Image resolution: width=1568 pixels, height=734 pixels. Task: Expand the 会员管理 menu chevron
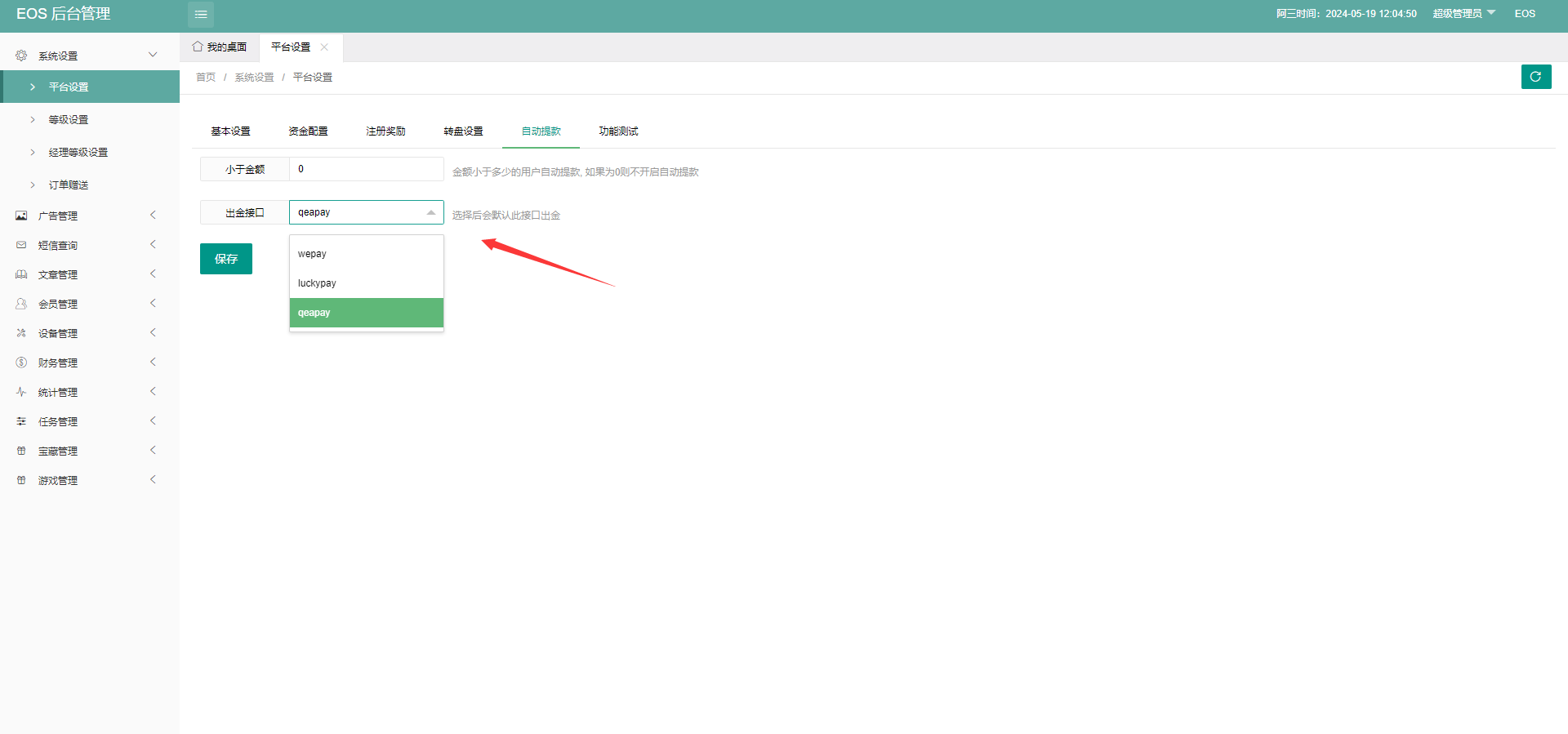click(153, 303)
